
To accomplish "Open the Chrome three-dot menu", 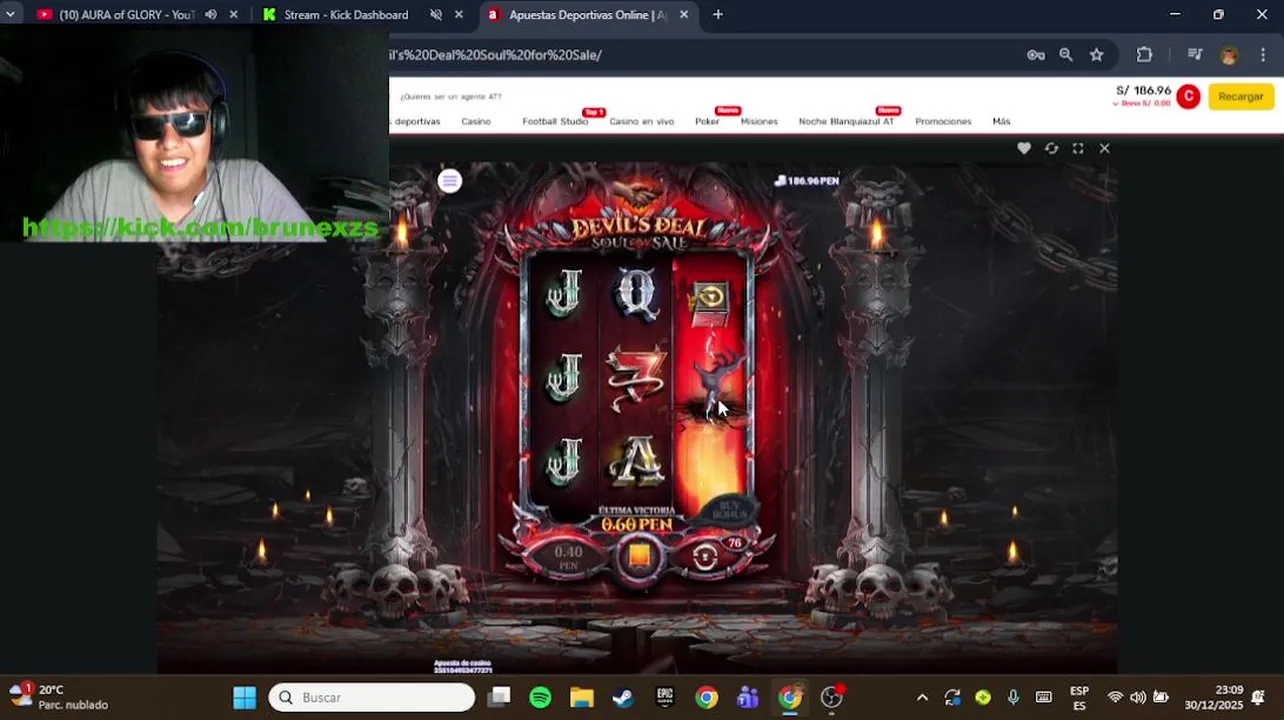I will click(x=1263, y=55).
